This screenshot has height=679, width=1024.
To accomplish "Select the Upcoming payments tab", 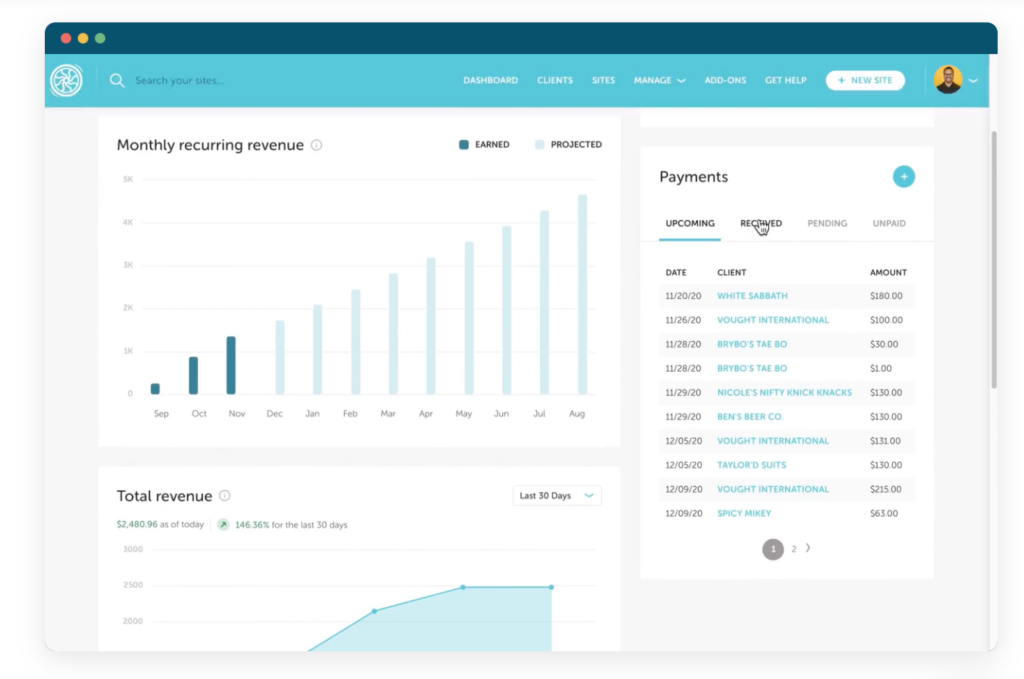I will coord(690,223).
